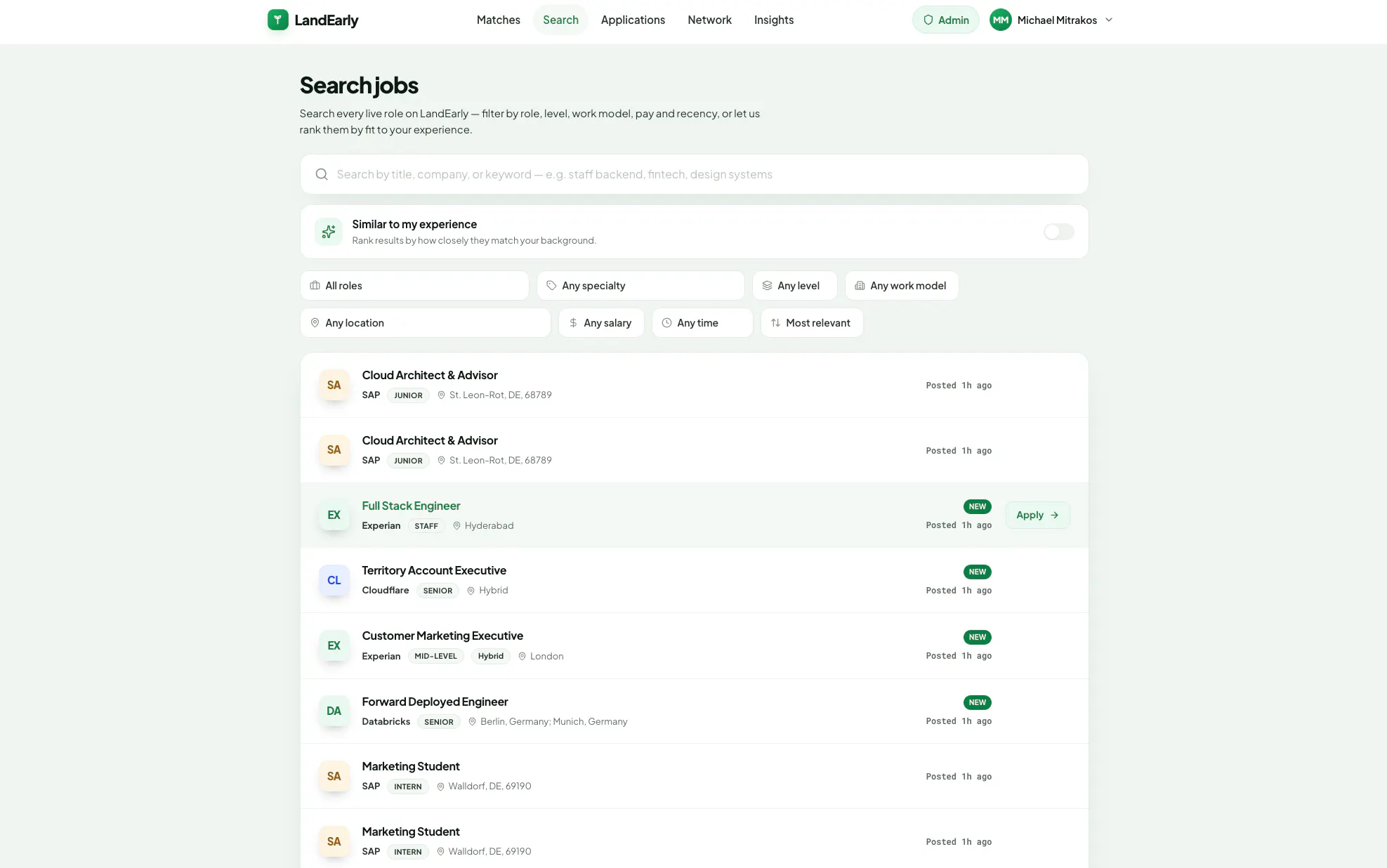Image resolution: width=1387 pixels, height=868 pixels.
Task: Click the pin icon in the Territory Account Executive row
Action: click(471, 591)
